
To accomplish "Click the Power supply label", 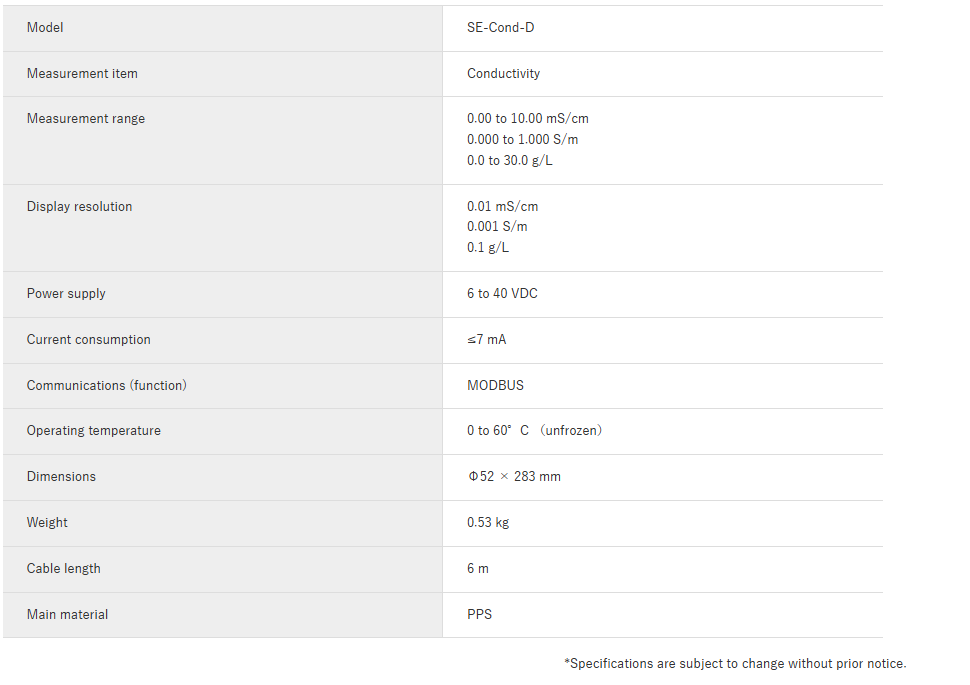I will pos(66,294).
